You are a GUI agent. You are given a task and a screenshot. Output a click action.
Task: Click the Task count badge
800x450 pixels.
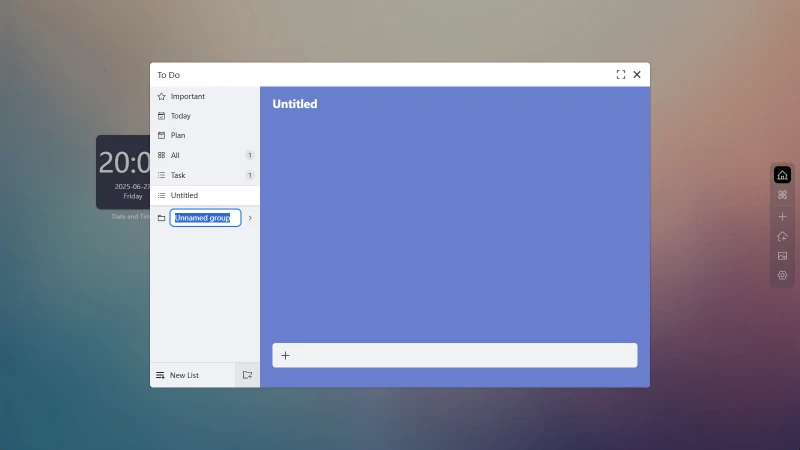[x=249, y=175]
